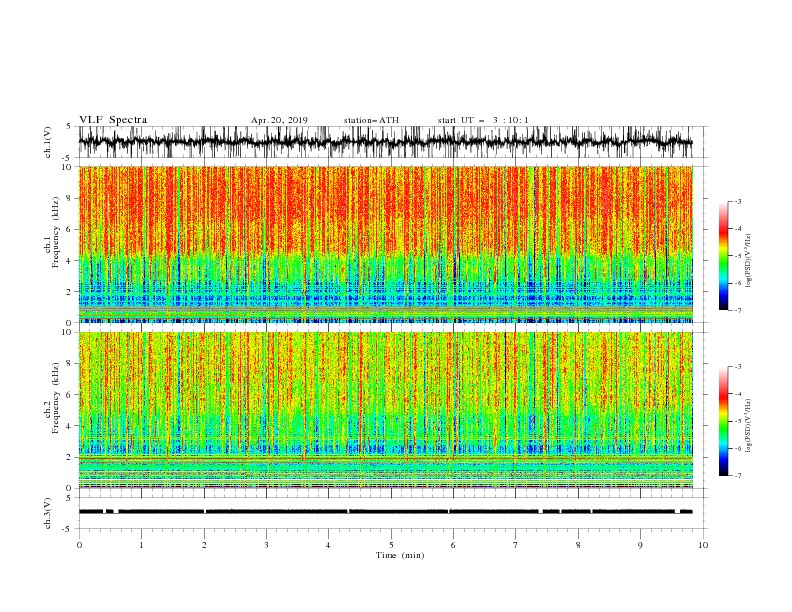The width and height of the screenshot is (792, 612).
Task: Click the "5" tick label of ch.1(V) axis
Action: click(x=69, y=126)
